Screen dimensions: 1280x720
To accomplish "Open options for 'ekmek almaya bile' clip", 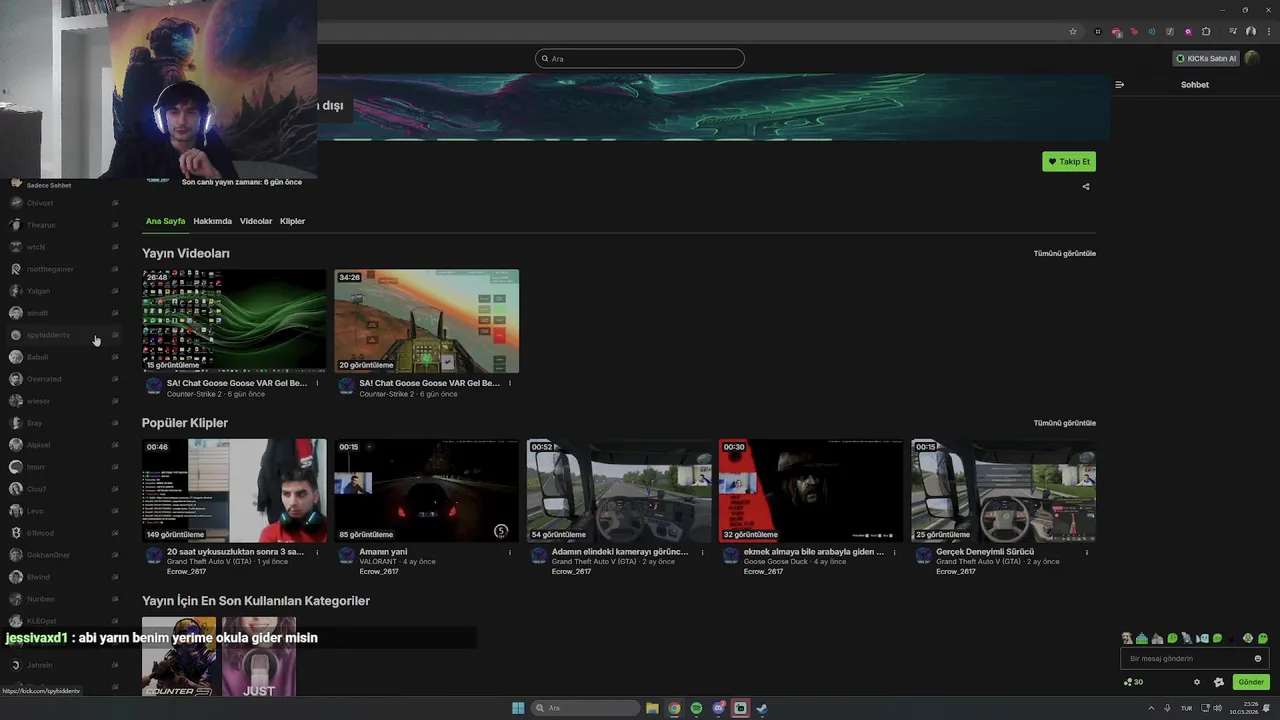I will (x=894, y=552).
